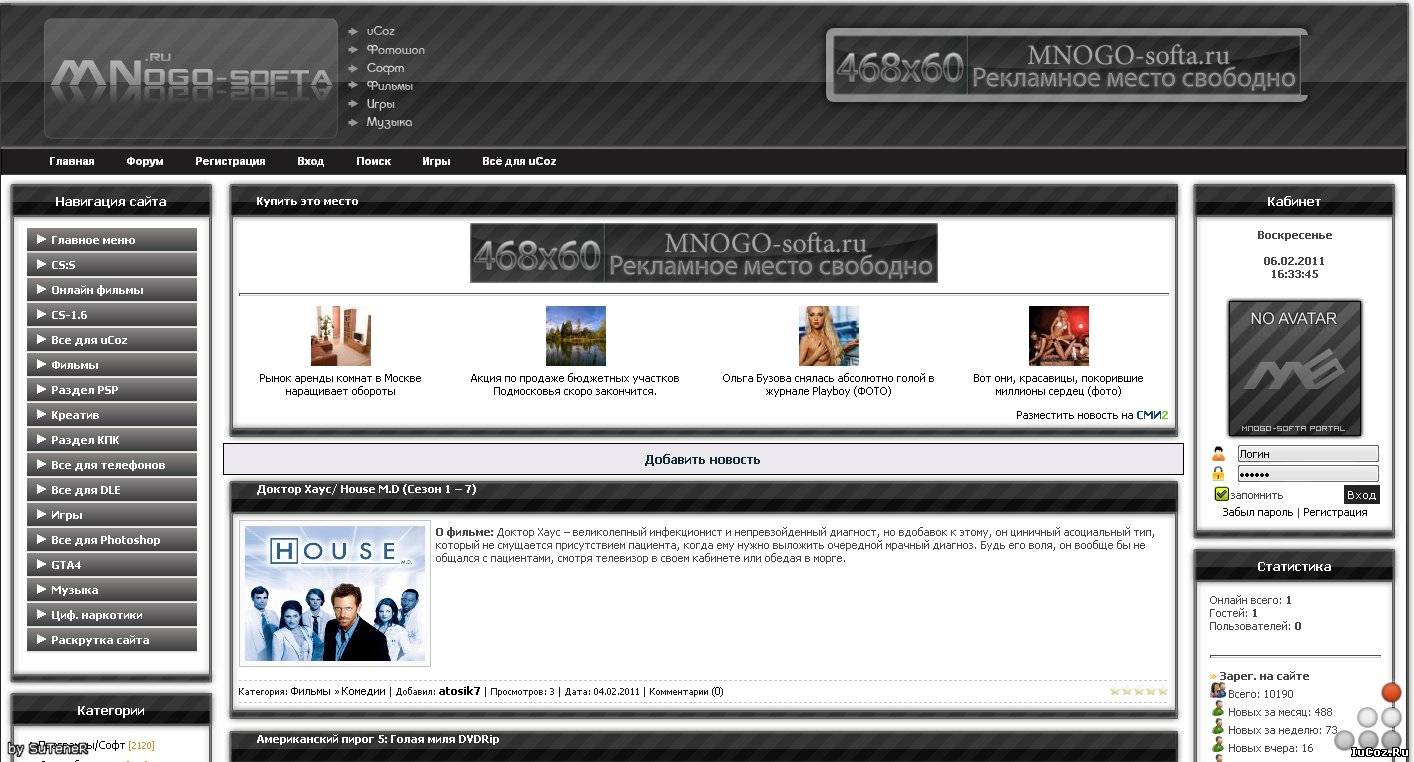This screenshot has width=1414, height=762.
Task: Click Комедии category link
Action: pyautogui.click(x=364, y=691)
